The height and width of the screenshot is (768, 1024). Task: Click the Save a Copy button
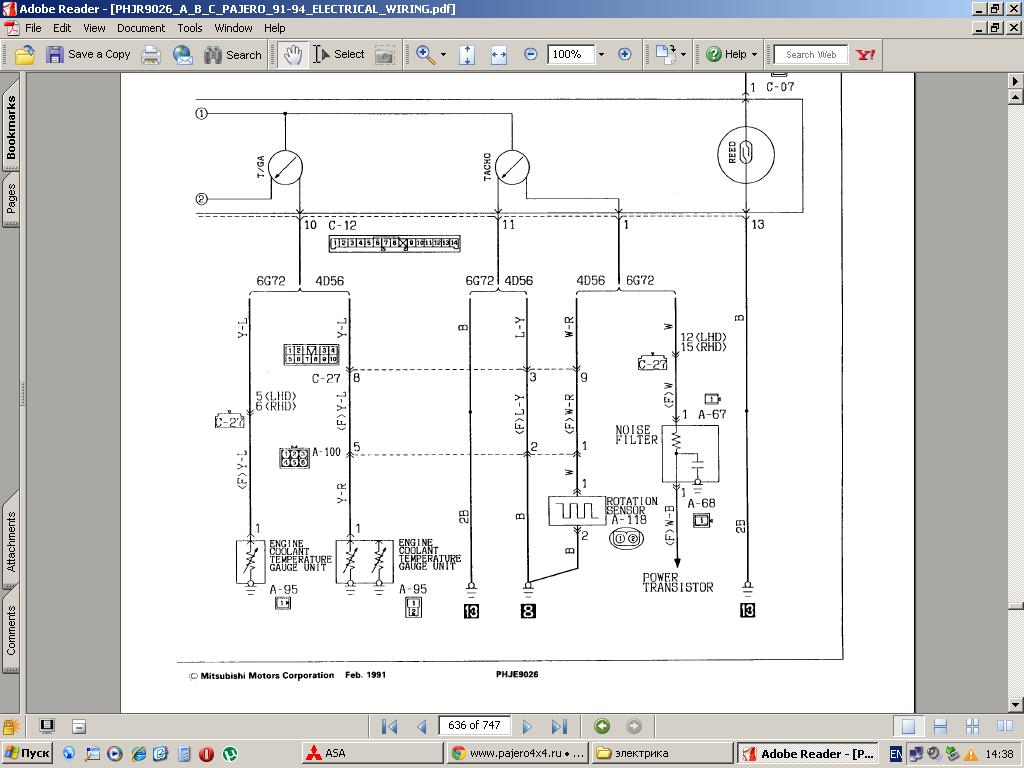(89, 55)
